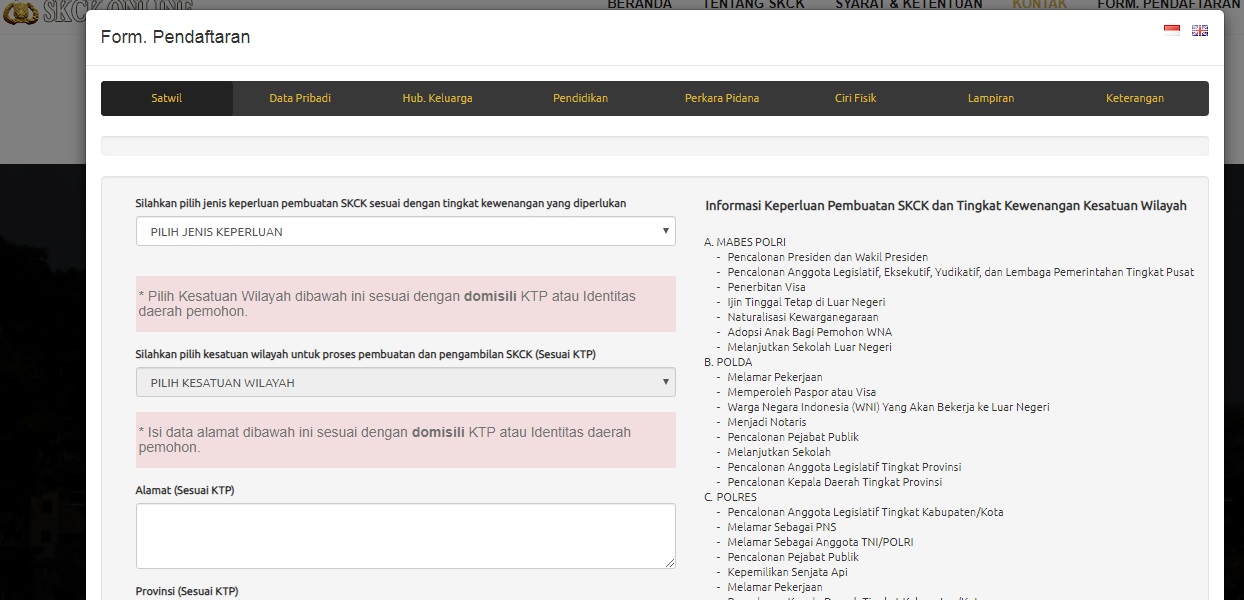Go to the Pendidikan tab

580,98
